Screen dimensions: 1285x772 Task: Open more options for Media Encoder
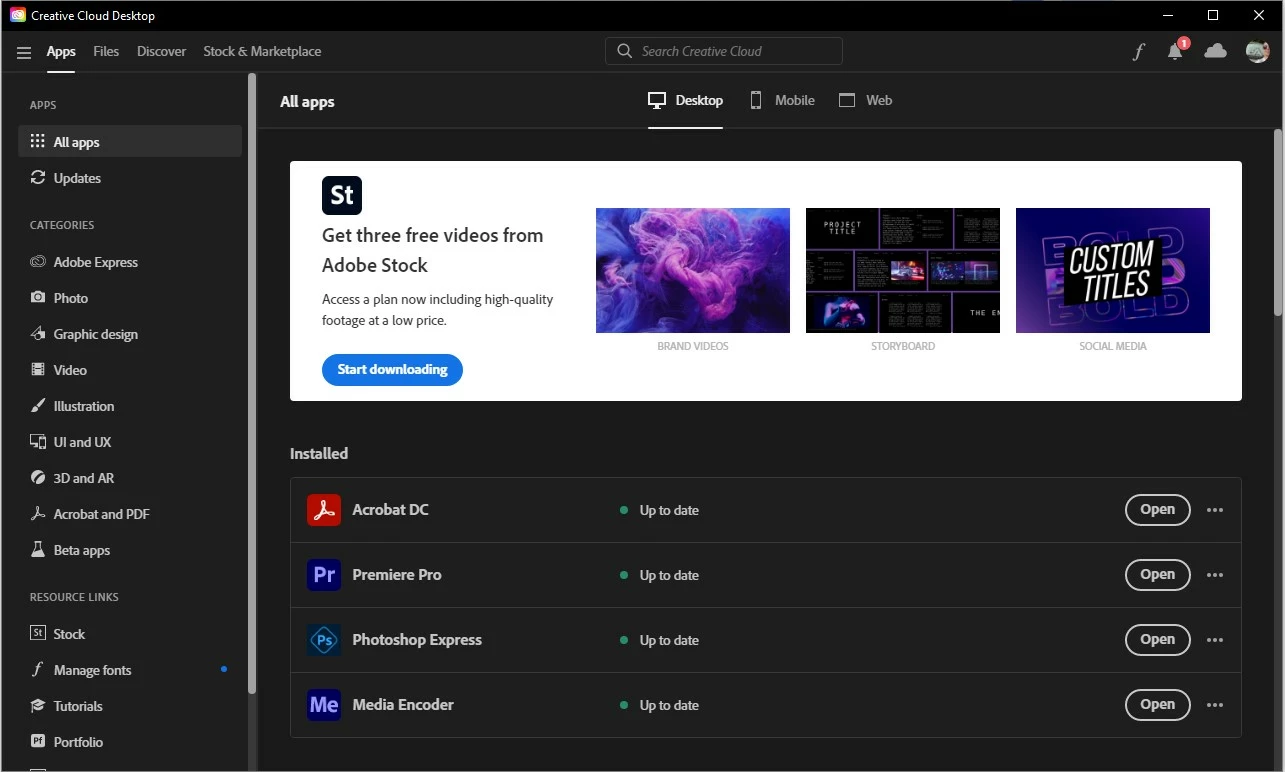point(1215,705)
